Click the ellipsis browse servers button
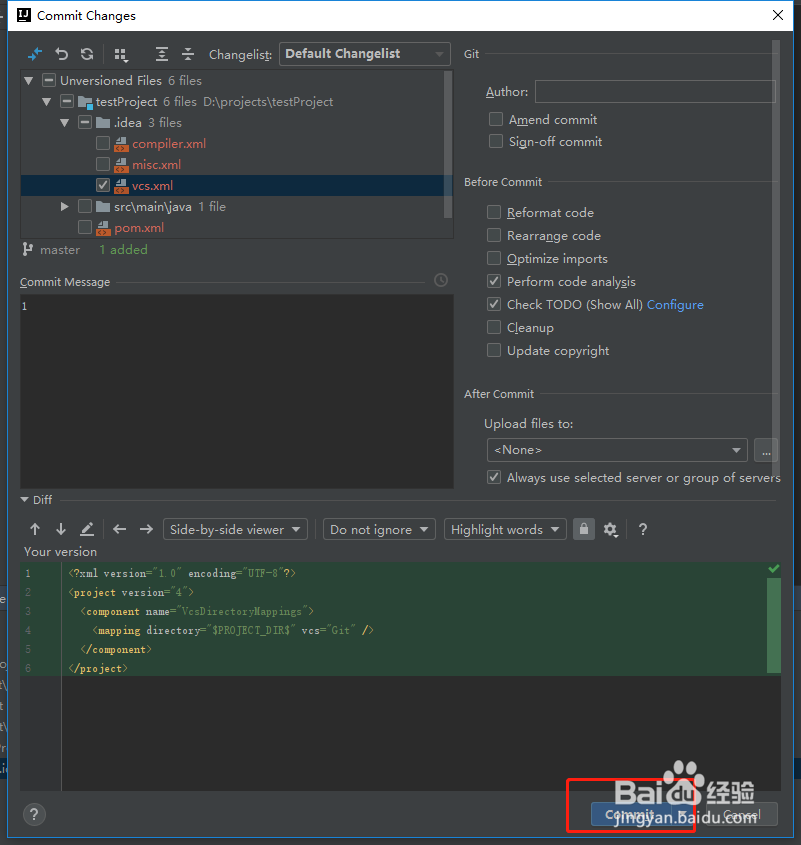 click(766, 450)
